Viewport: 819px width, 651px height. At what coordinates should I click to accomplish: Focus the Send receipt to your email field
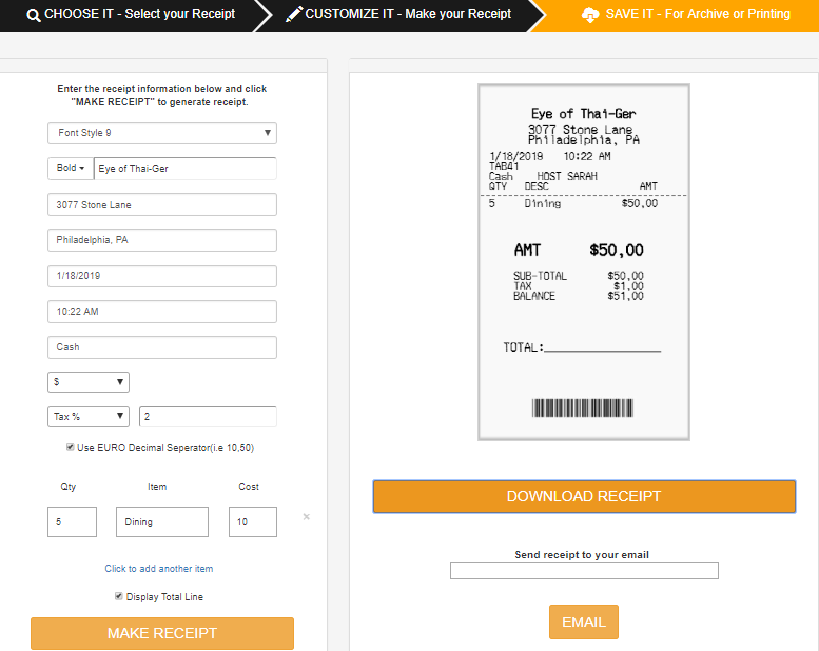tap(584, 571)
